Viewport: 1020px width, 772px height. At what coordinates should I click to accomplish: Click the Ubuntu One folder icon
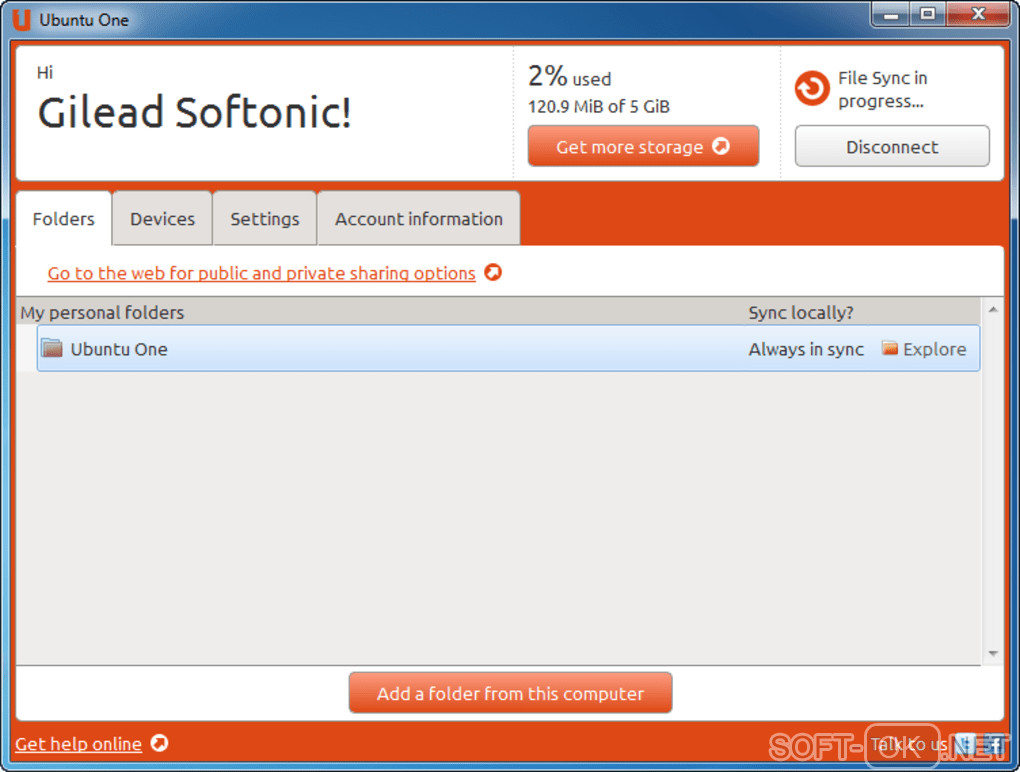click(52, 349)
